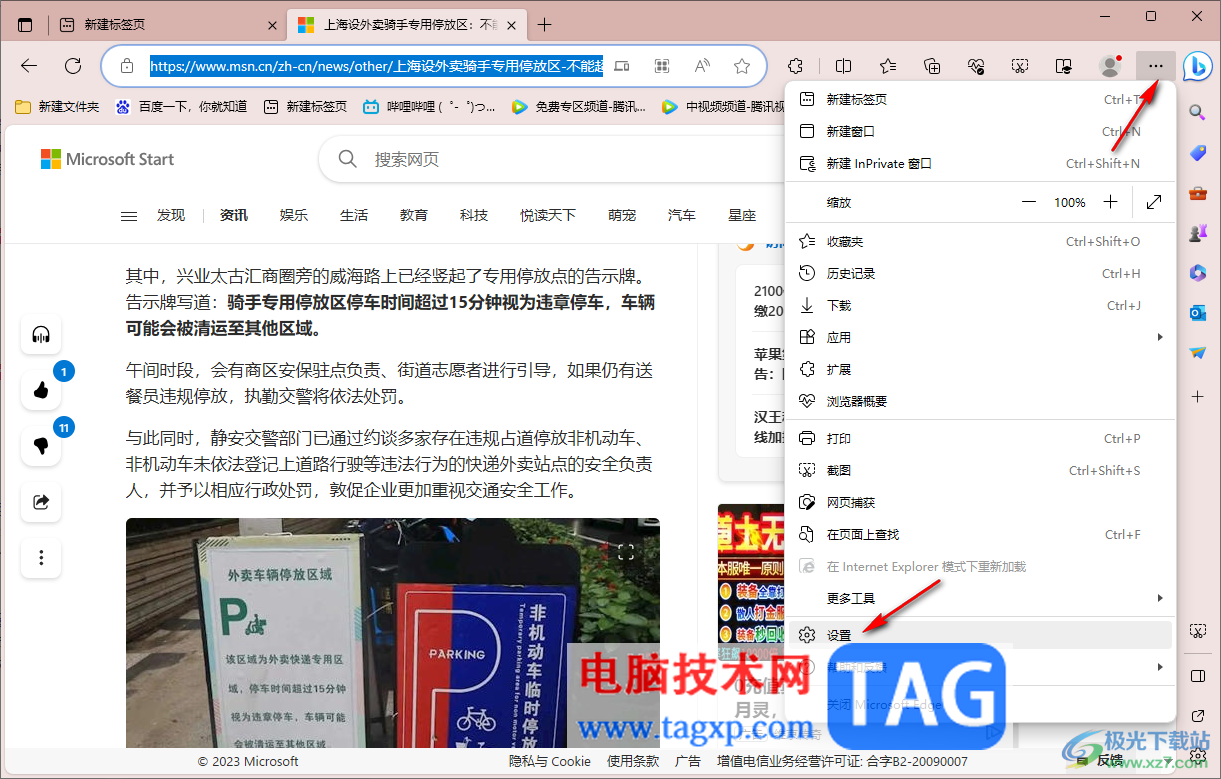View site info via the lock icon

(x=126, y=66)
